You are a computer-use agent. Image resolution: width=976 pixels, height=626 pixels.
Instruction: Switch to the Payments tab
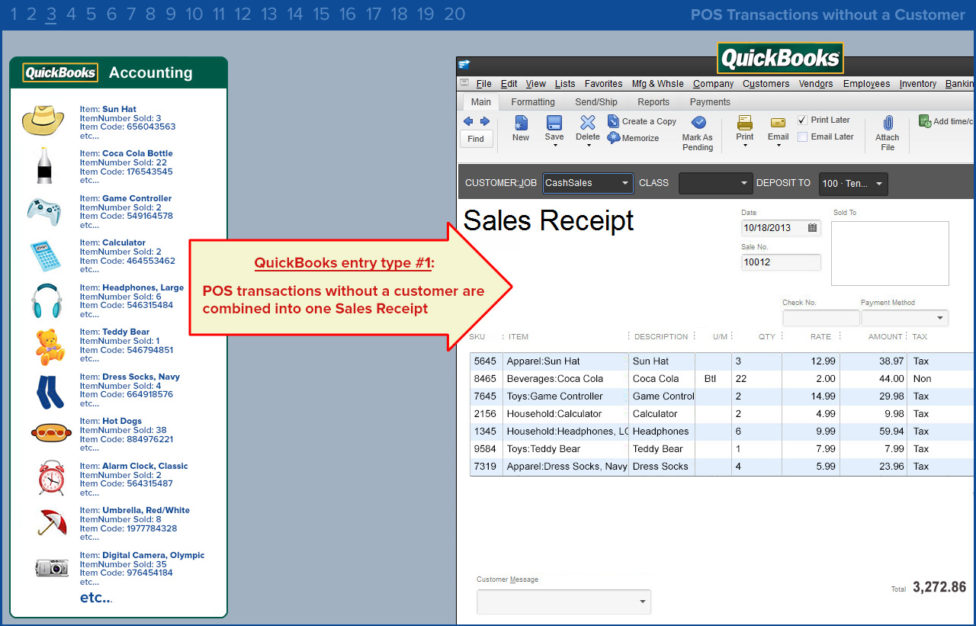point(710,102)
